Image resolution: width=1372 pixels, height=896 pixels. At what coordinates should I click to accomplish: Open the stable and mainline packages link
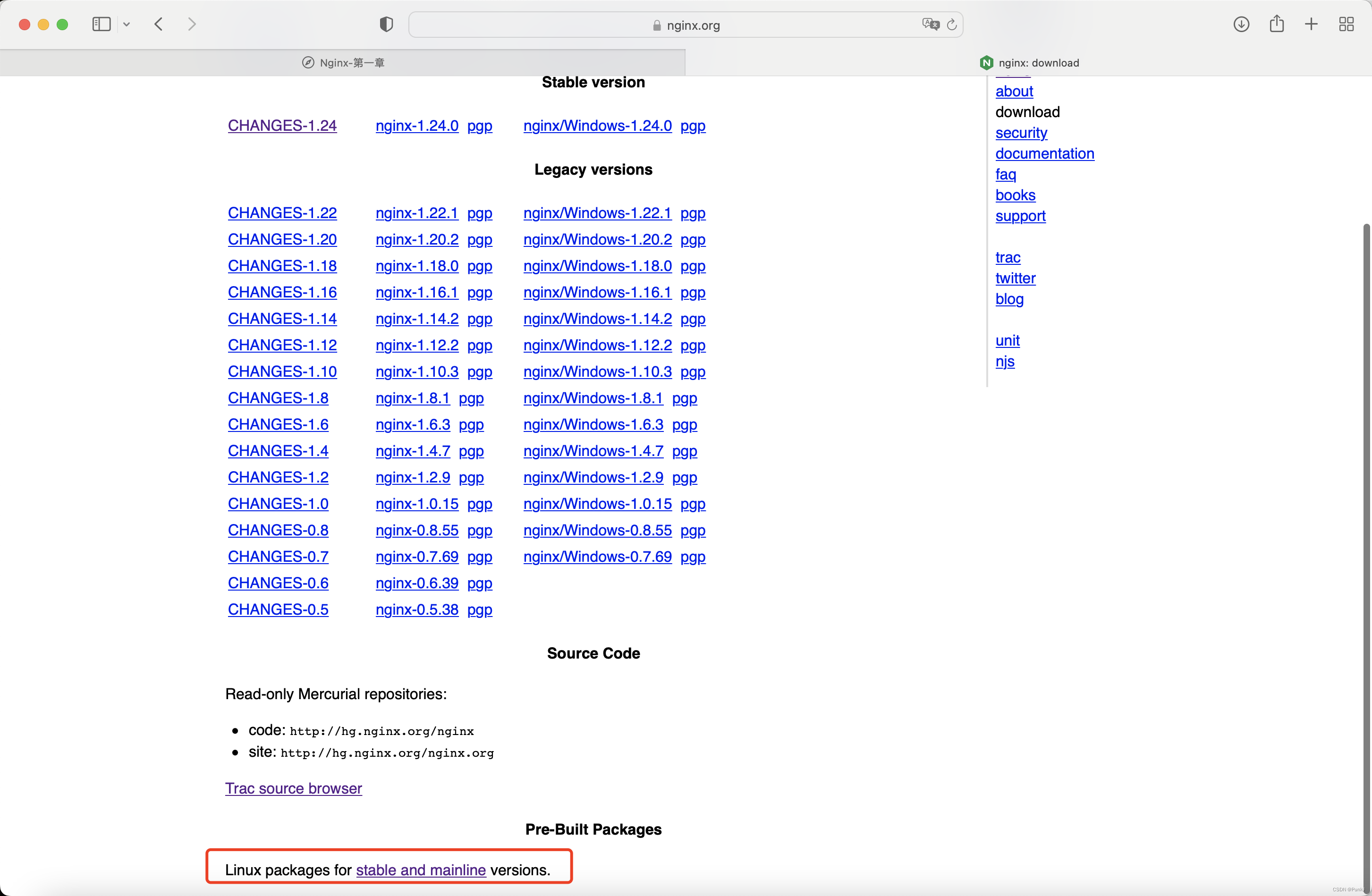pyautogui.click(x=421, y=870)
